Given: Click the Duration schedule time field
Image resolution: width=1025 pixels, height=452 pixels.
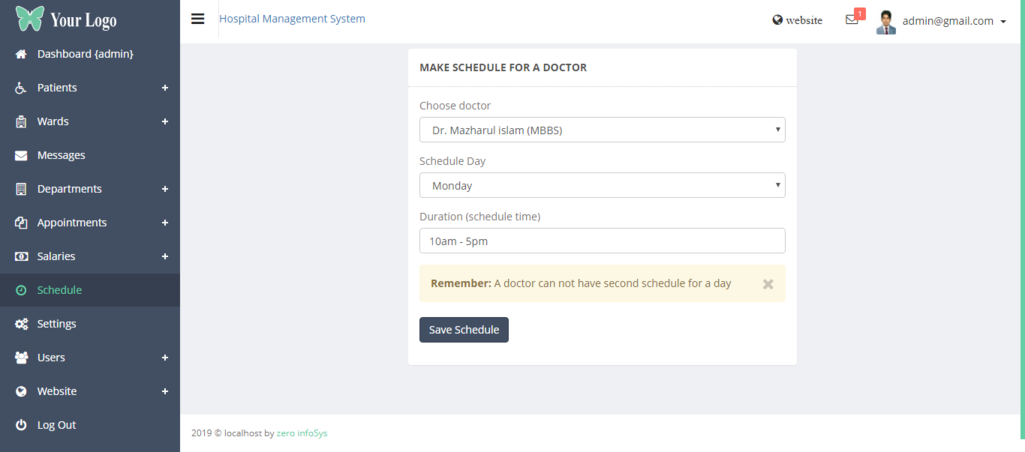Looking at the screenshot, I should 602,241.
